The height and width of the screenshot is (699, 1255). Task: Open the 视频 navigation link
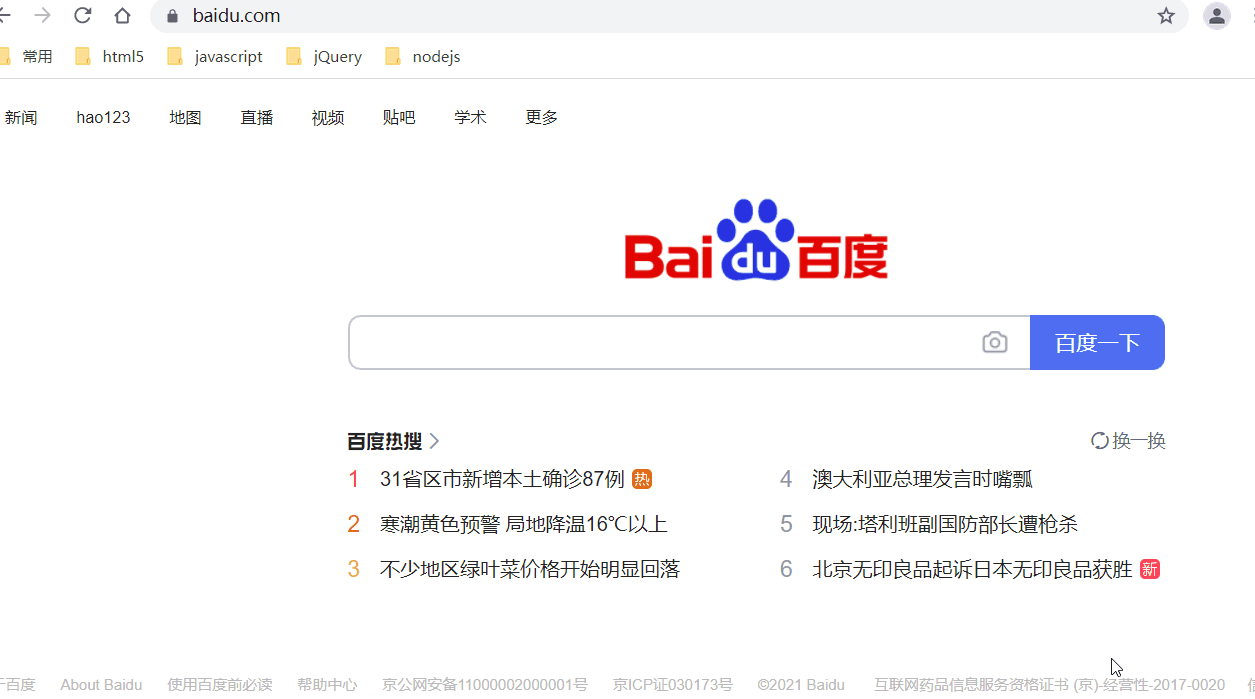(328, 118)
